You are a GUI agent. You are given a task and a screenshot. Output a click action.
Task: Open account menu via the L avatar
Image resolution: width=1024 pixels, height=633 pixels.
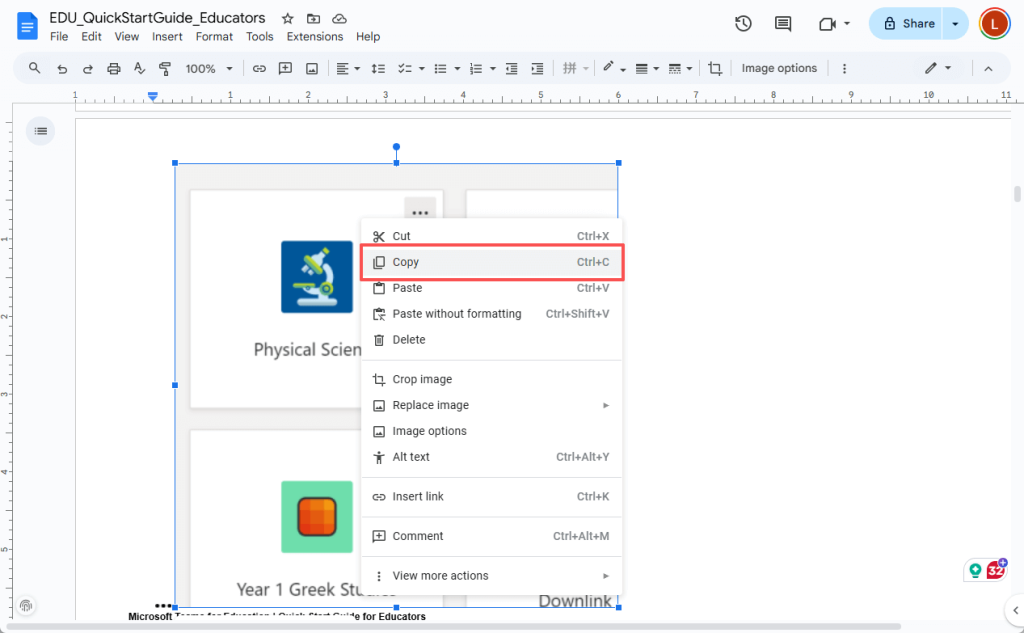pos(994,22)
